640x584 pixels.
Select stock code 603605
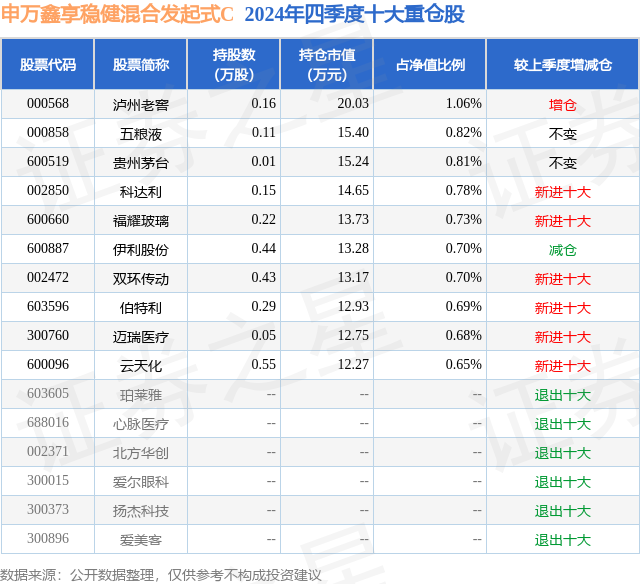(x=48, y=393)
